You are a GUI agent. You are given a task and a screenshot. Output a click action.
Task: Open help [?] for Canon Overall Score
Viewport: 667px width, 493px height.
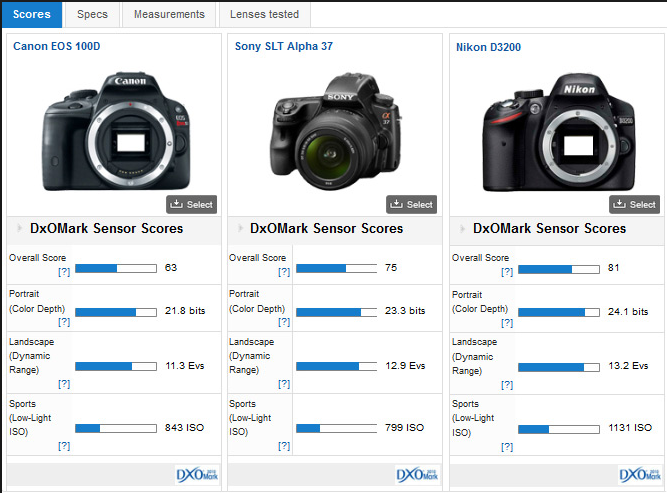coord(63,271)
